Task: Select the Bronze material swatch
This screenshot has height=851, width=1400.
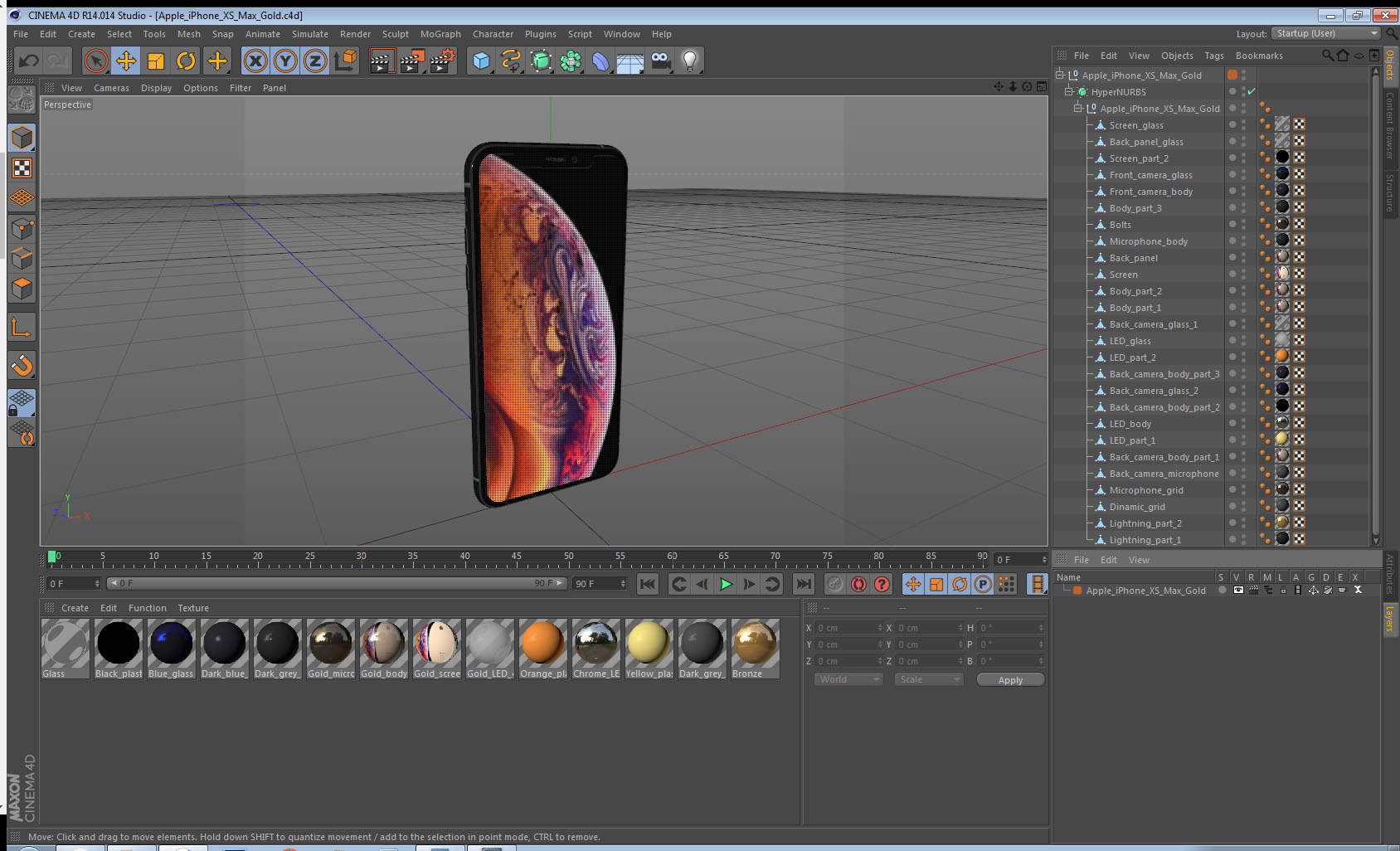Action: 755,648
